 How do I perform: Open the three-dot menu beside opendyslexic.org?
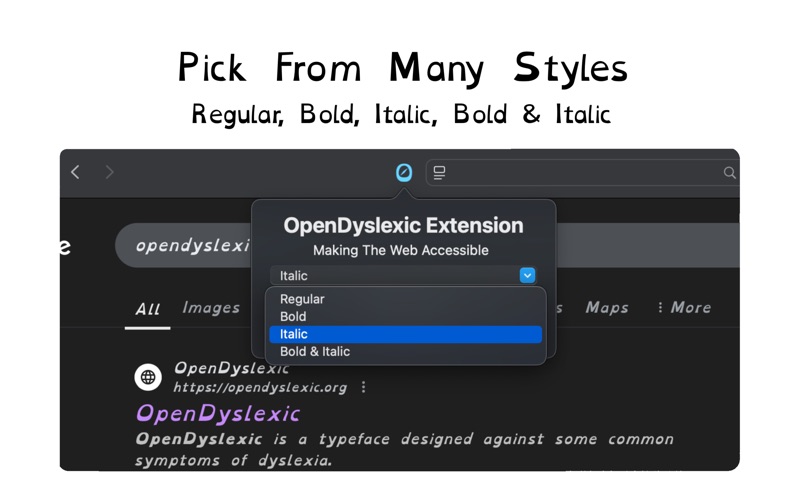pos(363,387)
